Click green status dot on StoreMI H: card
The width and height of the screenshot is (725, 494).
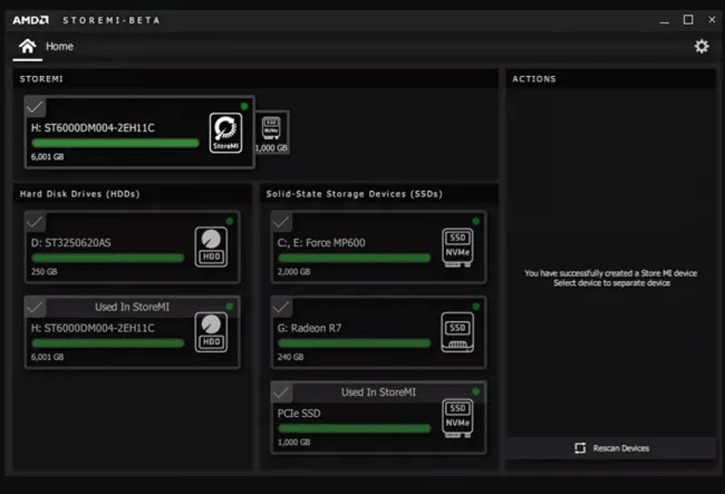pyautogui.click(x=245, y=106)
